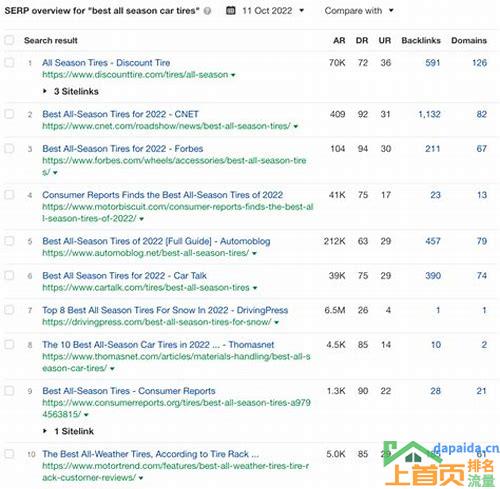Click backlinks count 457 for Automoblog
This screenshot has width=500, height=489.
433,241
